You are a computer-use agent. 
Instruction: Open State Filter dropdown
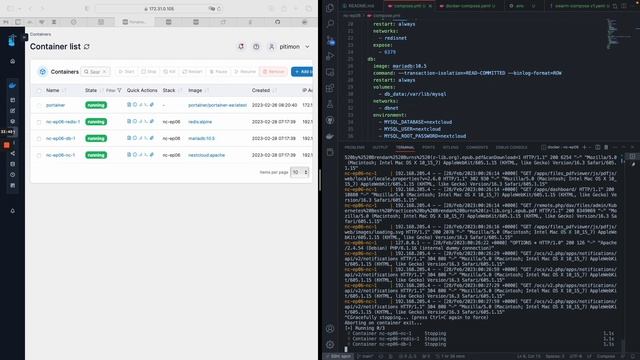coord(113,90)
